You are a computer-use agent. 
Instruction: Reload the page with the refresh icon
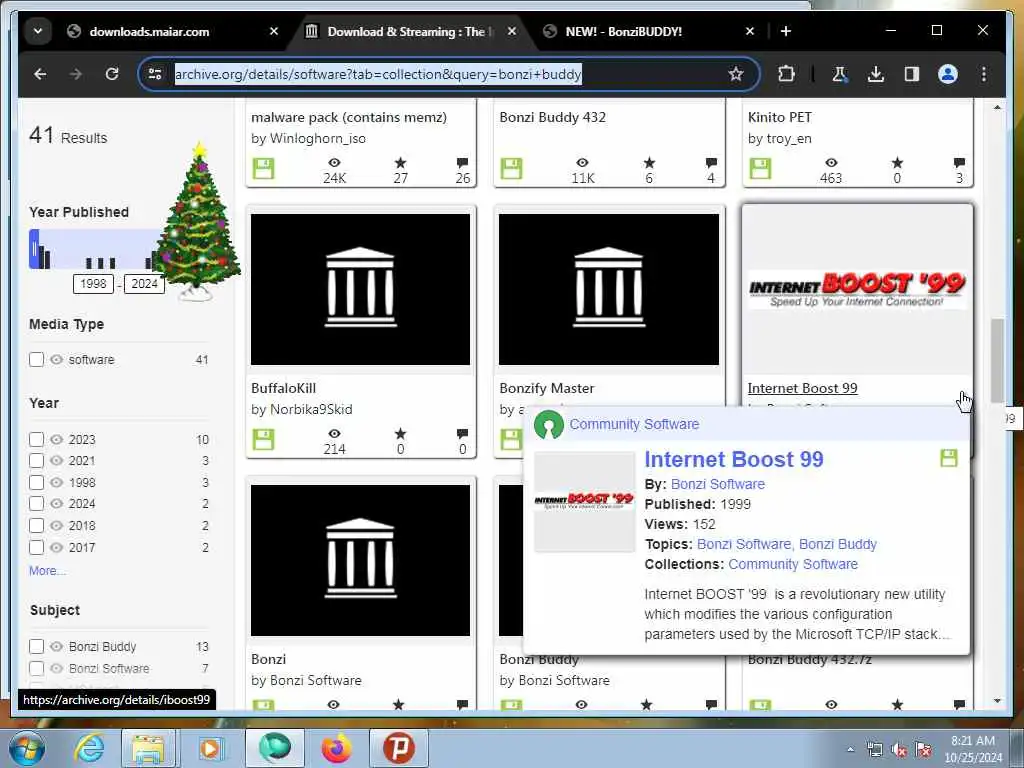[x=112, y=74]
